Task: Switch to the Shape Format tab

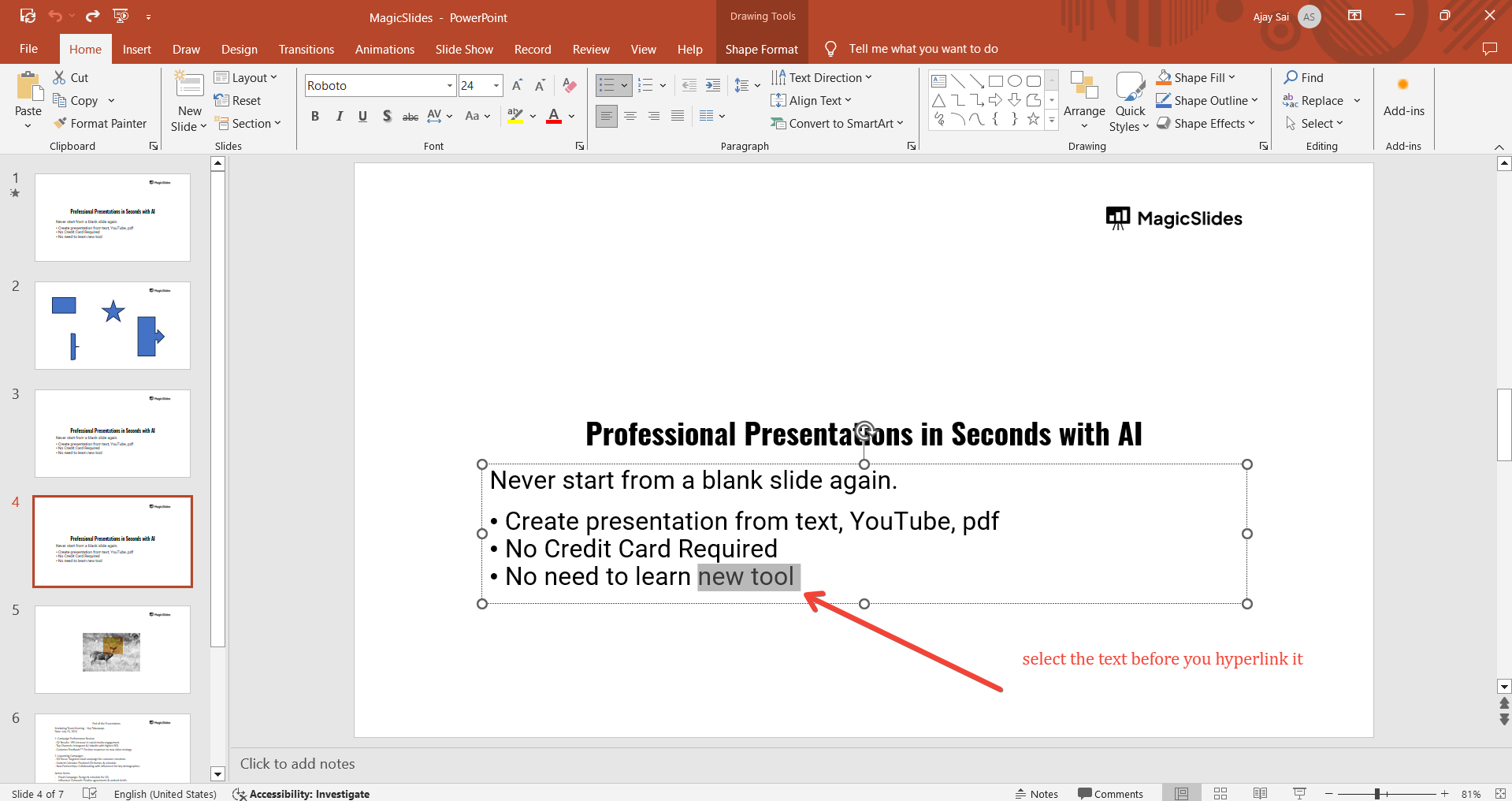Action: point(761,49)
